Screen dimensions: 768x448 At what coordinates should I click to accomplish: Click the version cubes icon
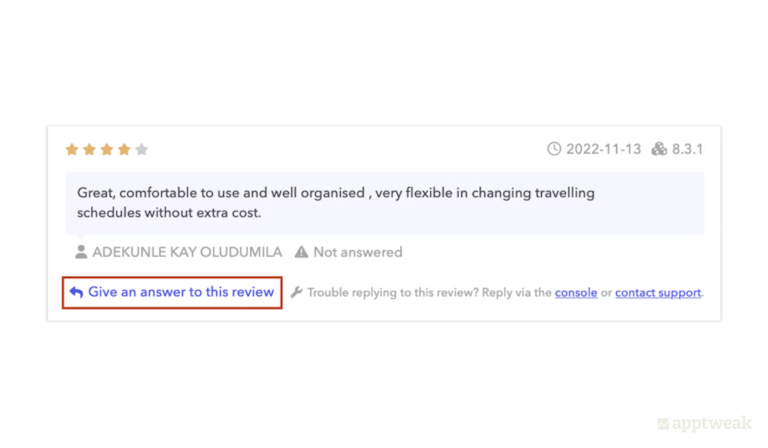click(x=659, y=149)
